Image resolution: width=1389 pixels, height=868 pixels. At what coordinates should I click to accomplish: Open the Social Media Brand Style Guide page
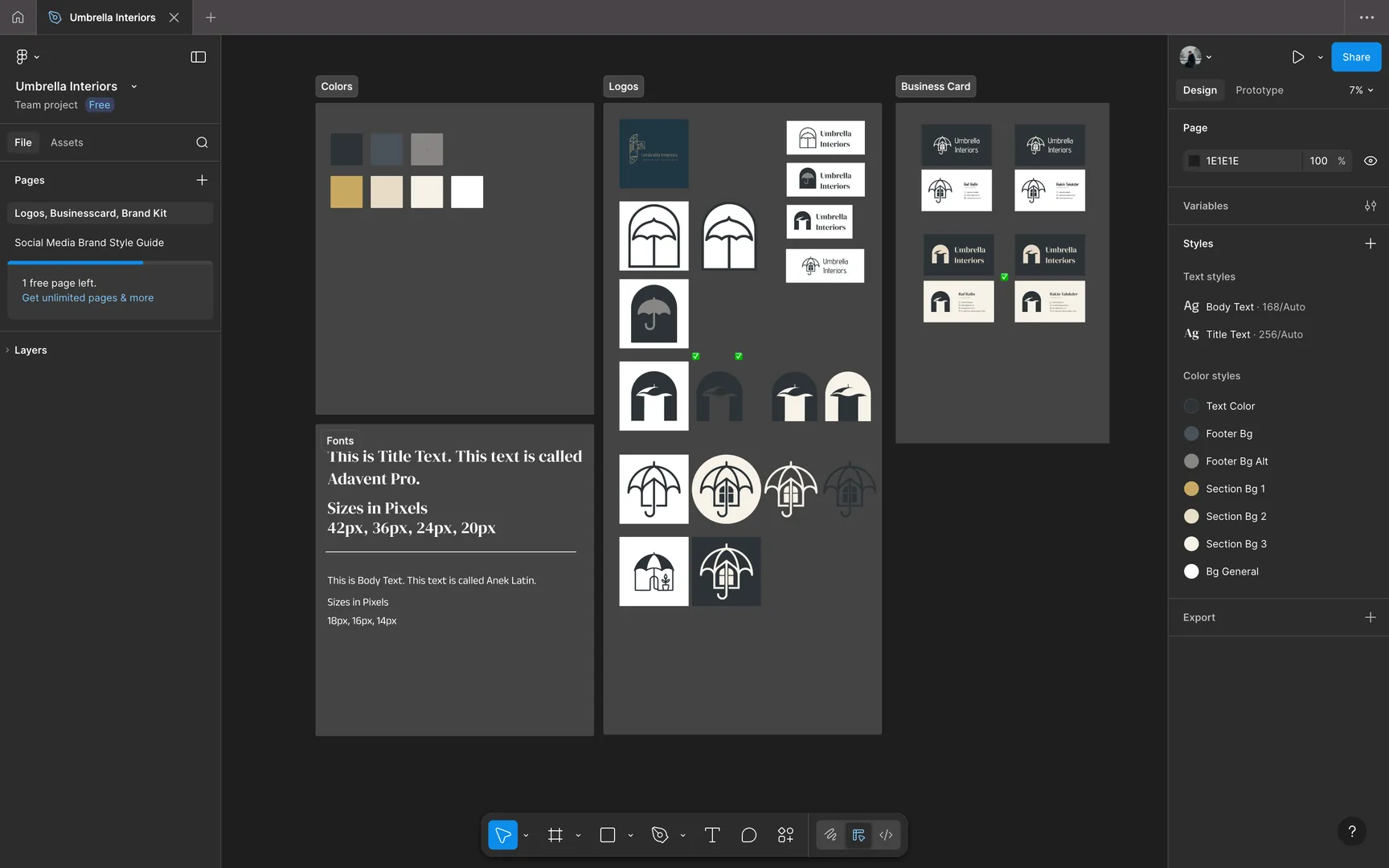pos(89,243)
